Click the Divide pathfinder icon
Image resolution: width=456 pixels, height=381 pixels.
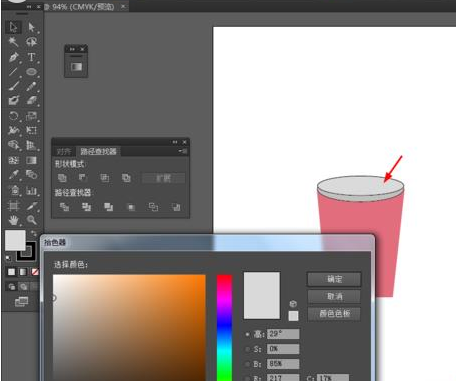64,207
